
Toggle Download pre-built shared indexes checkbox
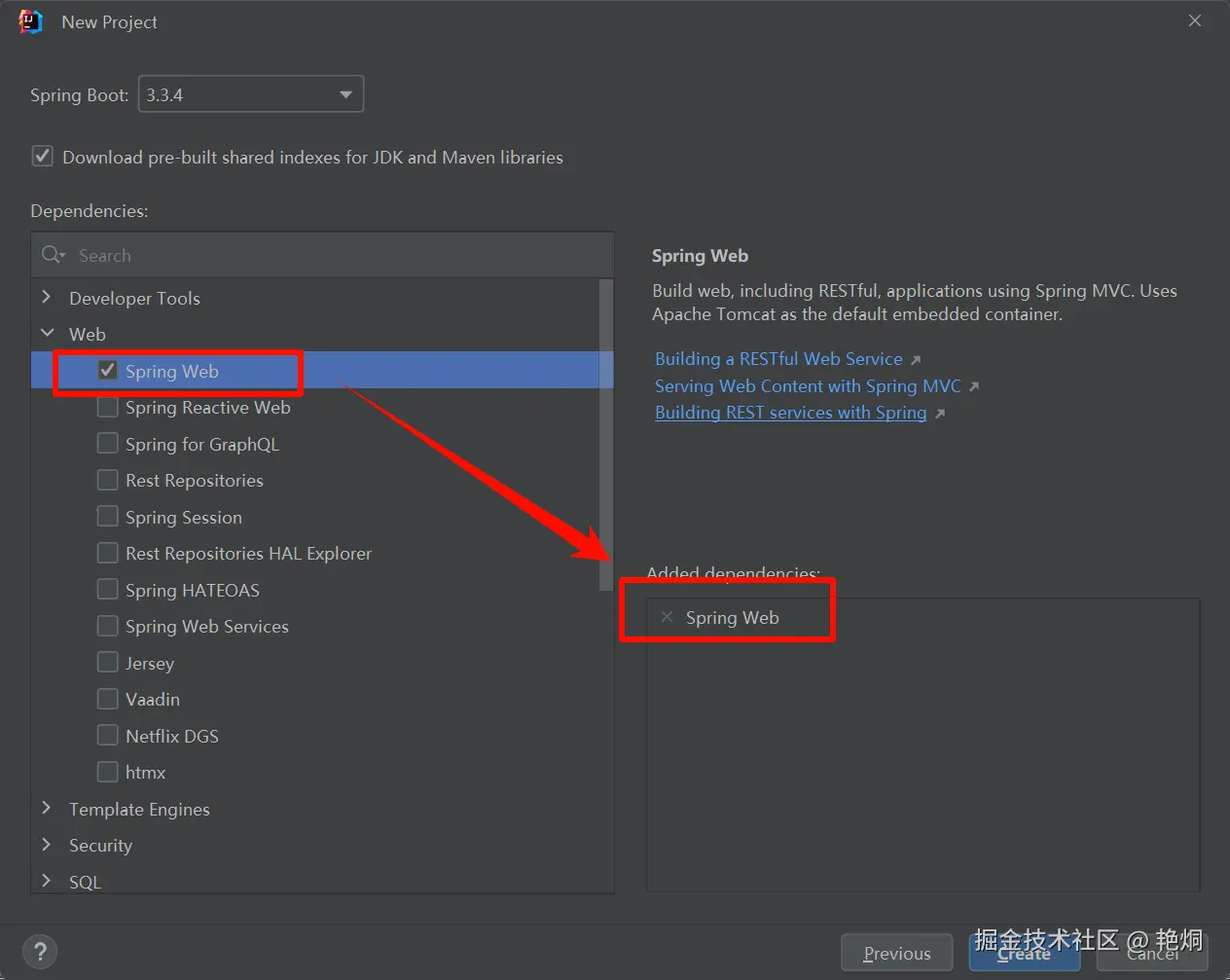(43, 156)
